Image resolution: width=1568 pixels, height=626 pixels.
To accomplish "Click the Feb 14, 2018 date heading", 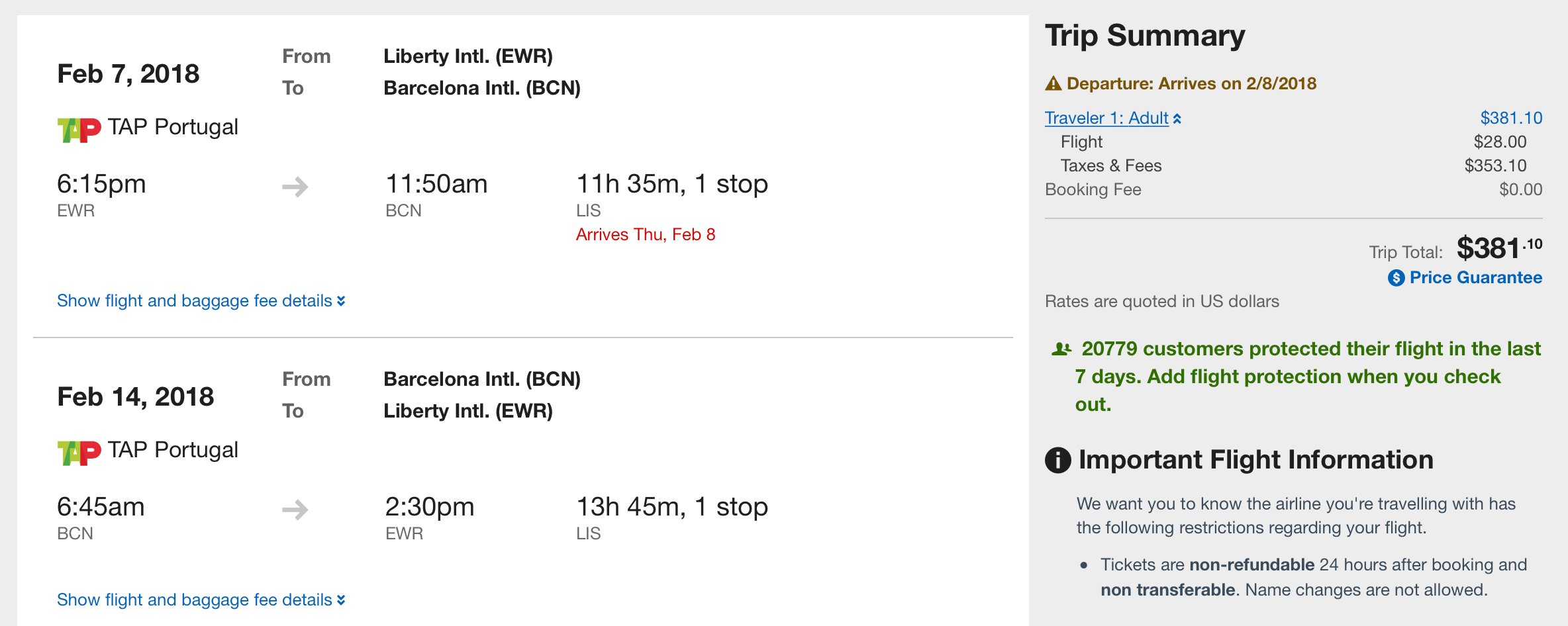I will pyautogui.click(x=136, y=397).
